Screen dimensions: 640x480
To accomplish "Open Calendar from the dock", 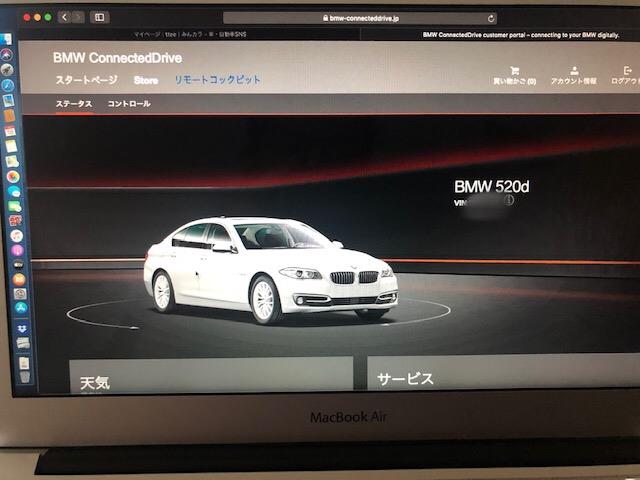I will [10, 131].
